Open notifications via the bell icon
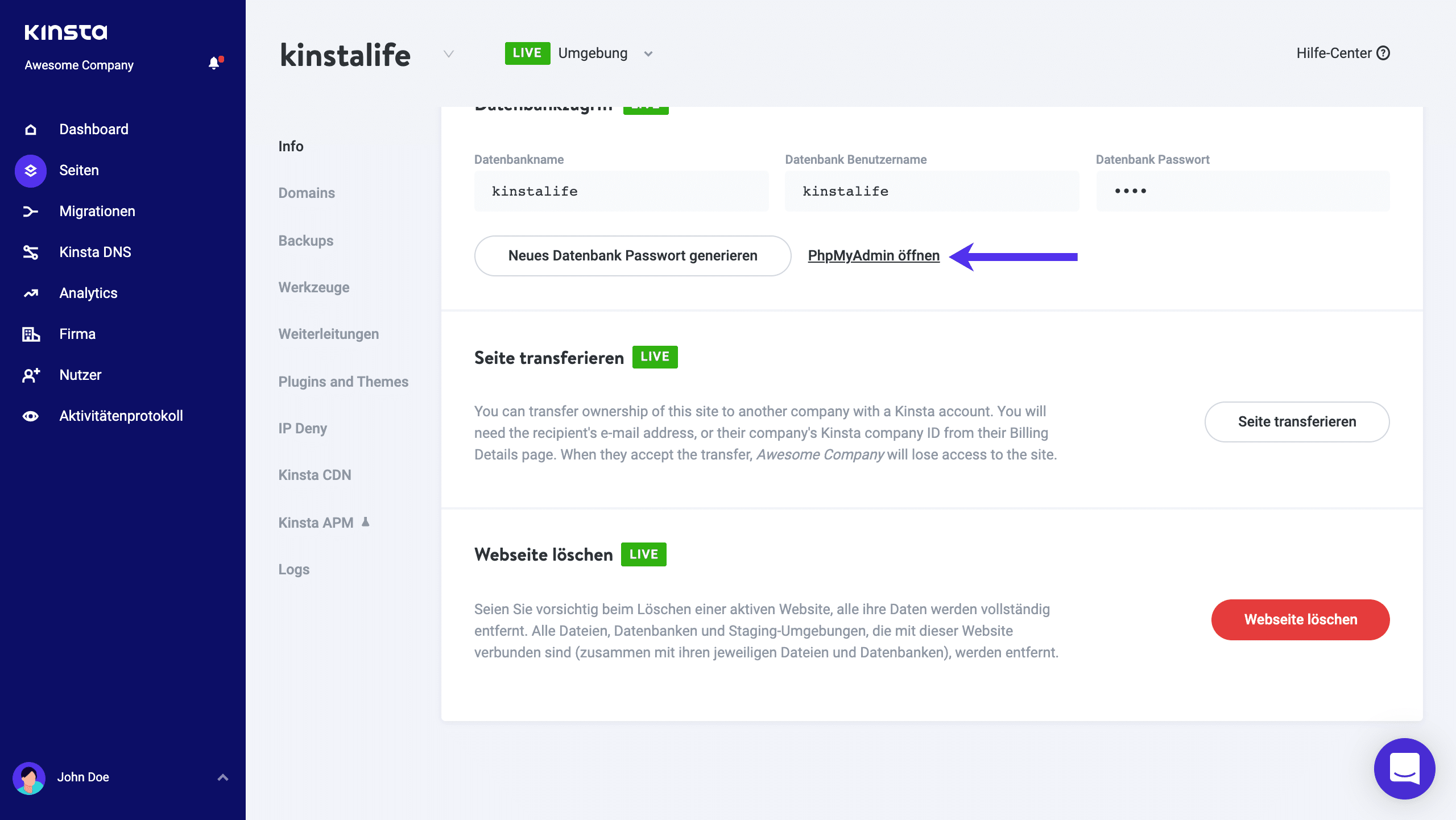 point(214,63)
